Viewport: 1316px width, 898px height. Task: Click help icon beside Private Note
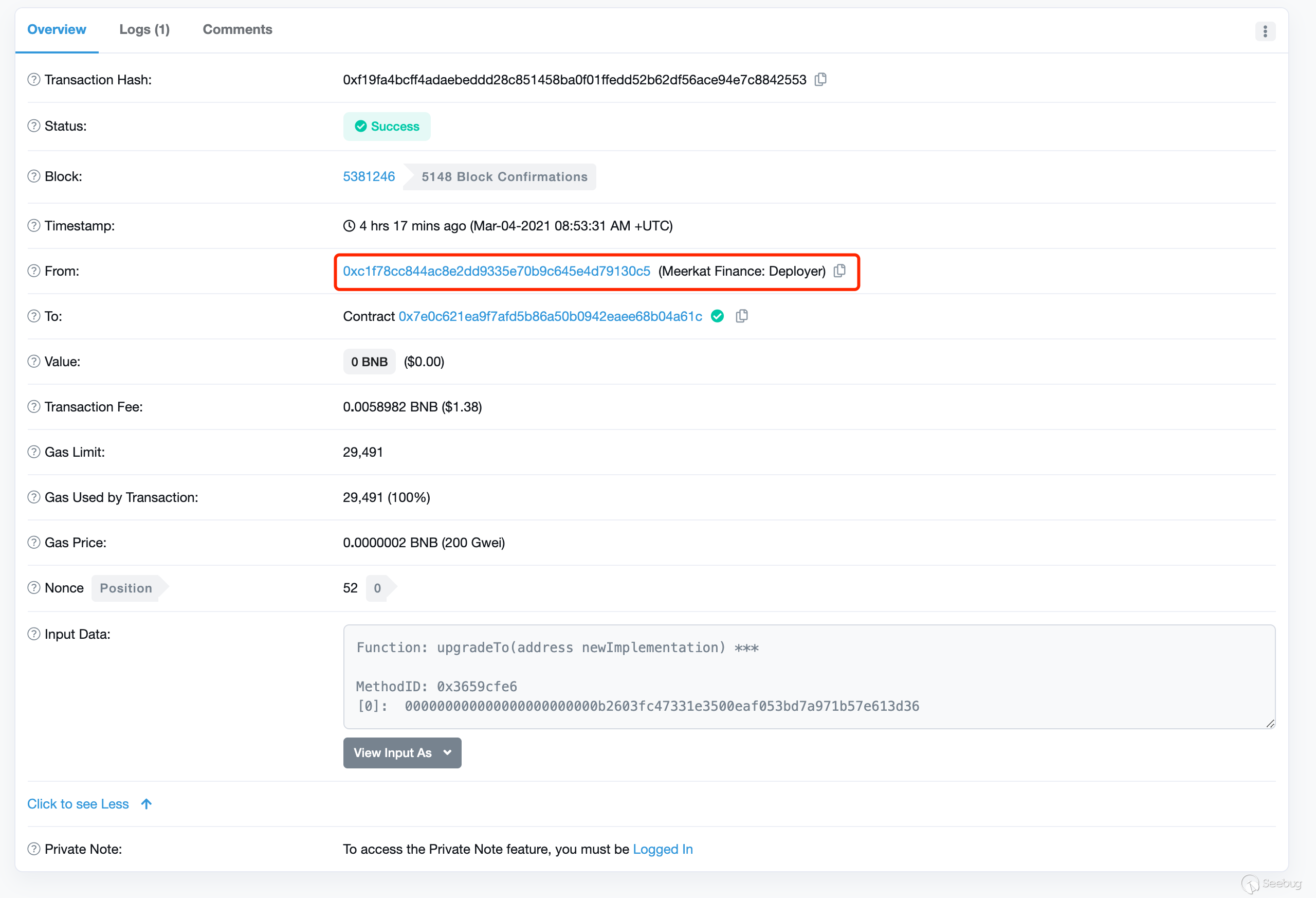[34, 849]
